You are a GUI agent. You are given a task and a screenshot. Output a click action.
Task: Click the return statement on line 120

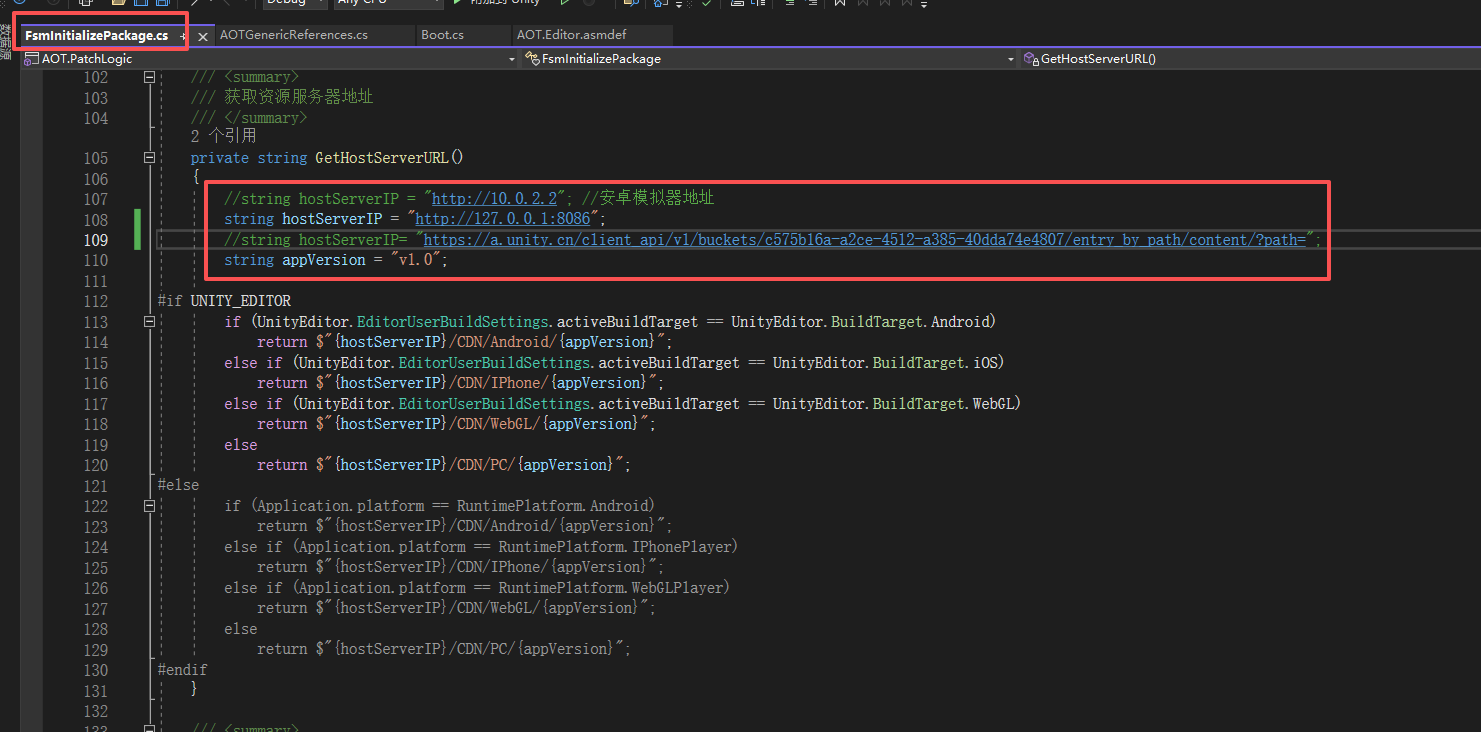point(444,465)
